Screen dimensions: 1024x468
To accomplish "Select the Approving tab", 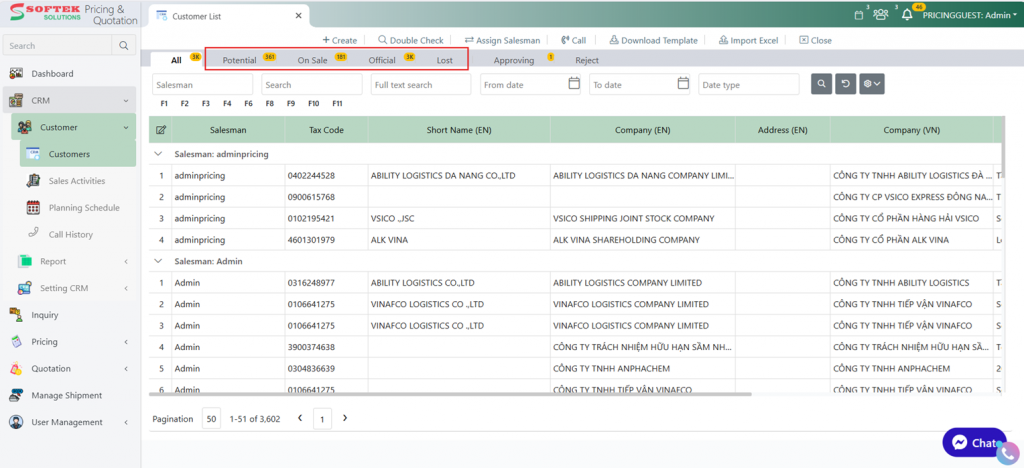I will 514,60.
